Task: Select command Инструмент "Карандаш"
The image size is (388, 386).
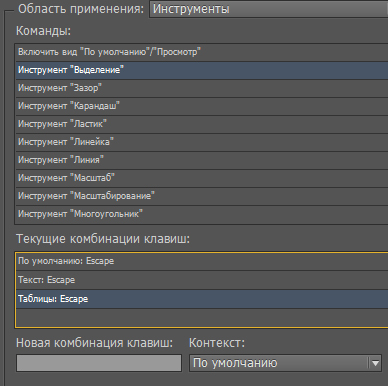Action: pos(202,106)
